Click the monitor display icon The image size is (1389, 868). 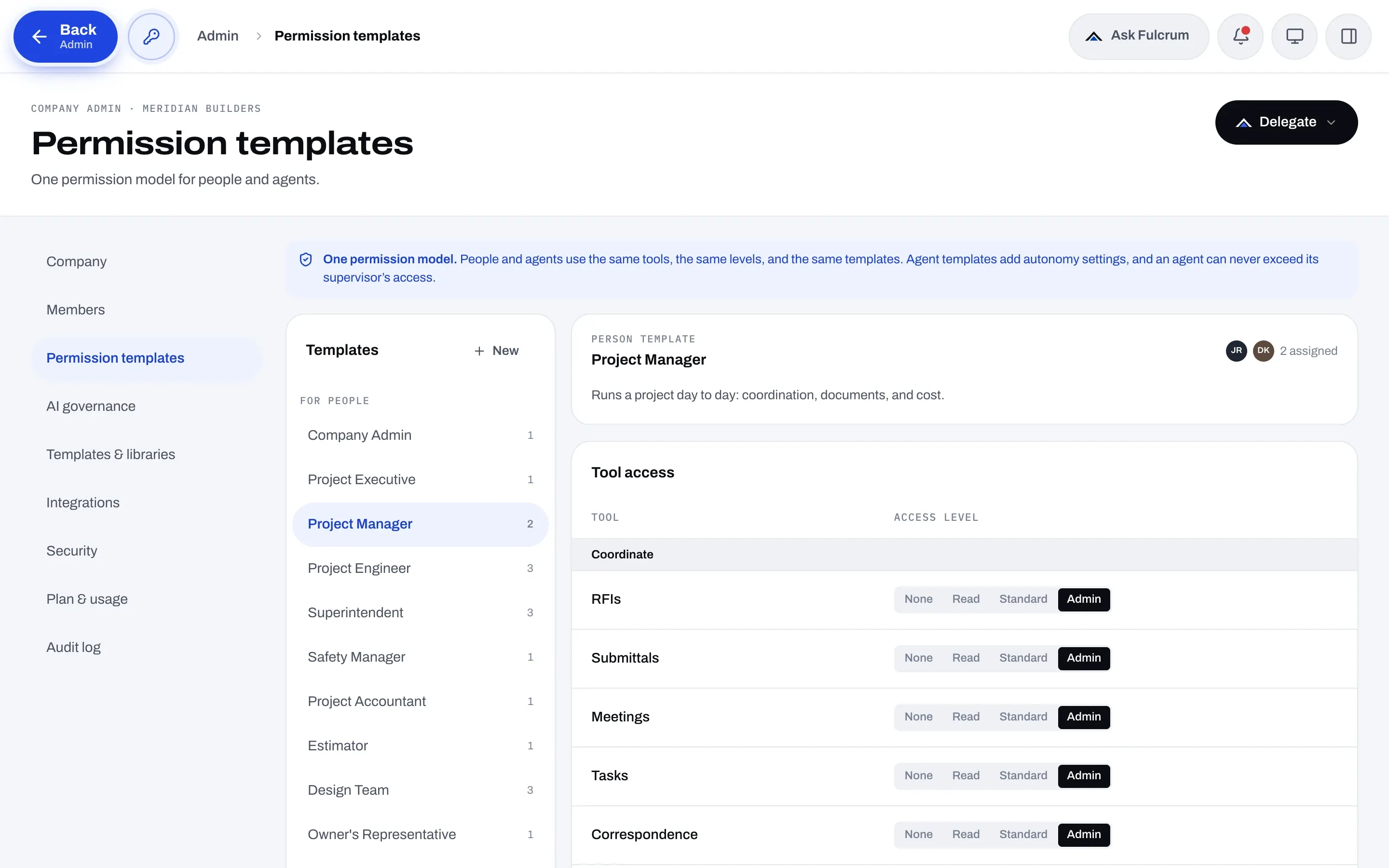1294,36
